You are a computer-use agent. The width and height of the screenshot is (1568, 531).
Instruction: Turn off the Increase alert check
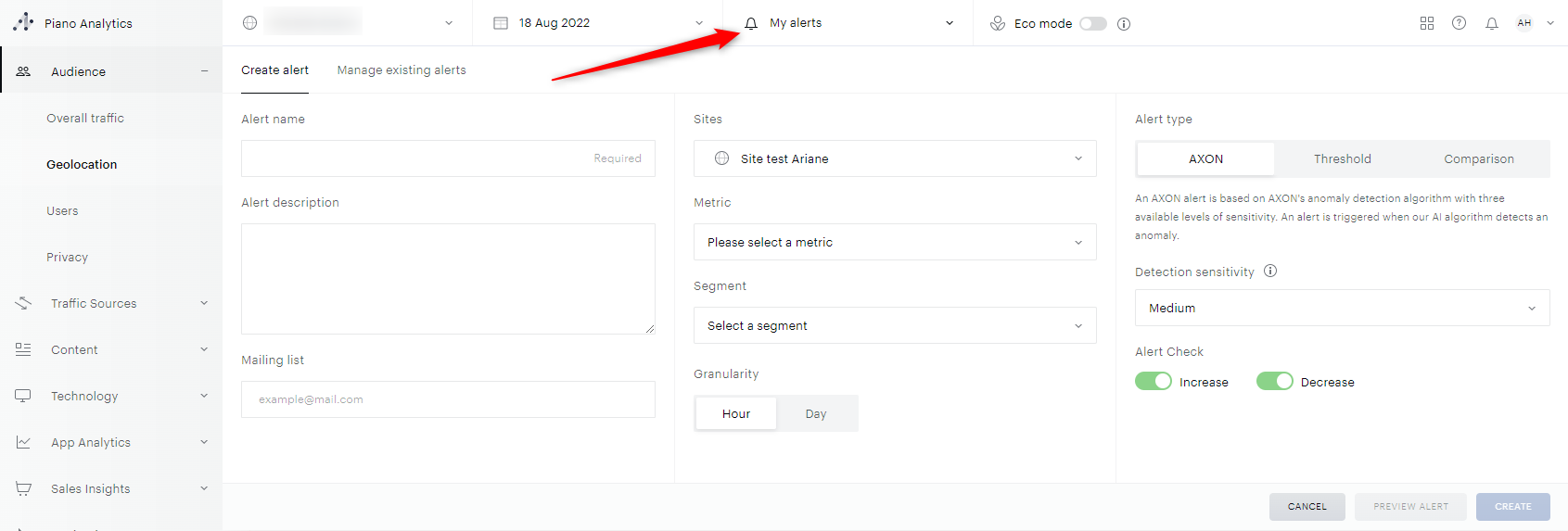[1154, 382]
